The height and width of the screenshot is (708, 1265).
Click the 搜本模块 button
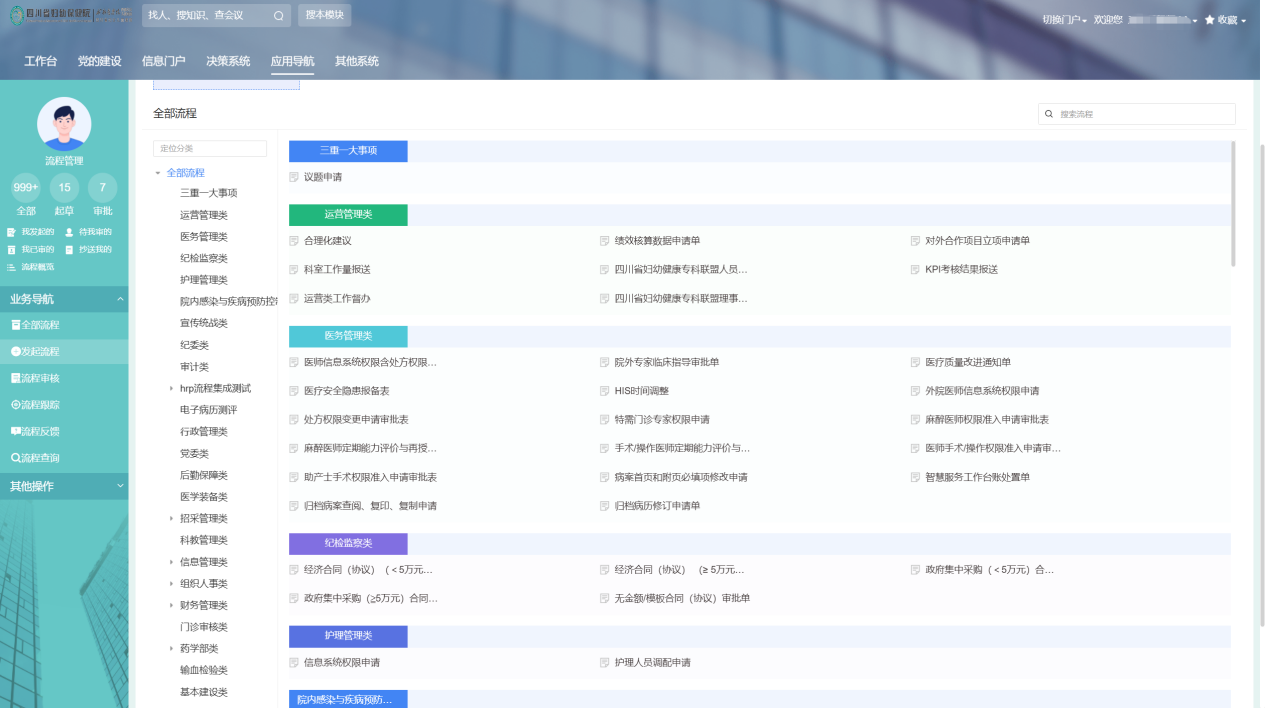pos(324,15)
